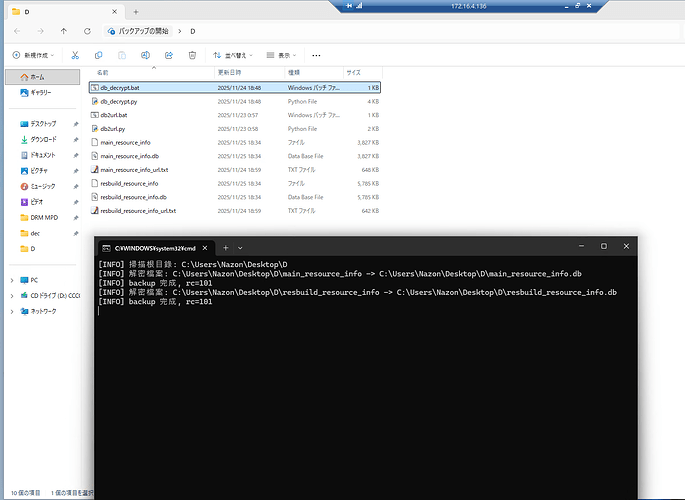Switch to the cmd.exe terminal tab
Viewport: 685px width, 500px height.
tap(152, 246)
